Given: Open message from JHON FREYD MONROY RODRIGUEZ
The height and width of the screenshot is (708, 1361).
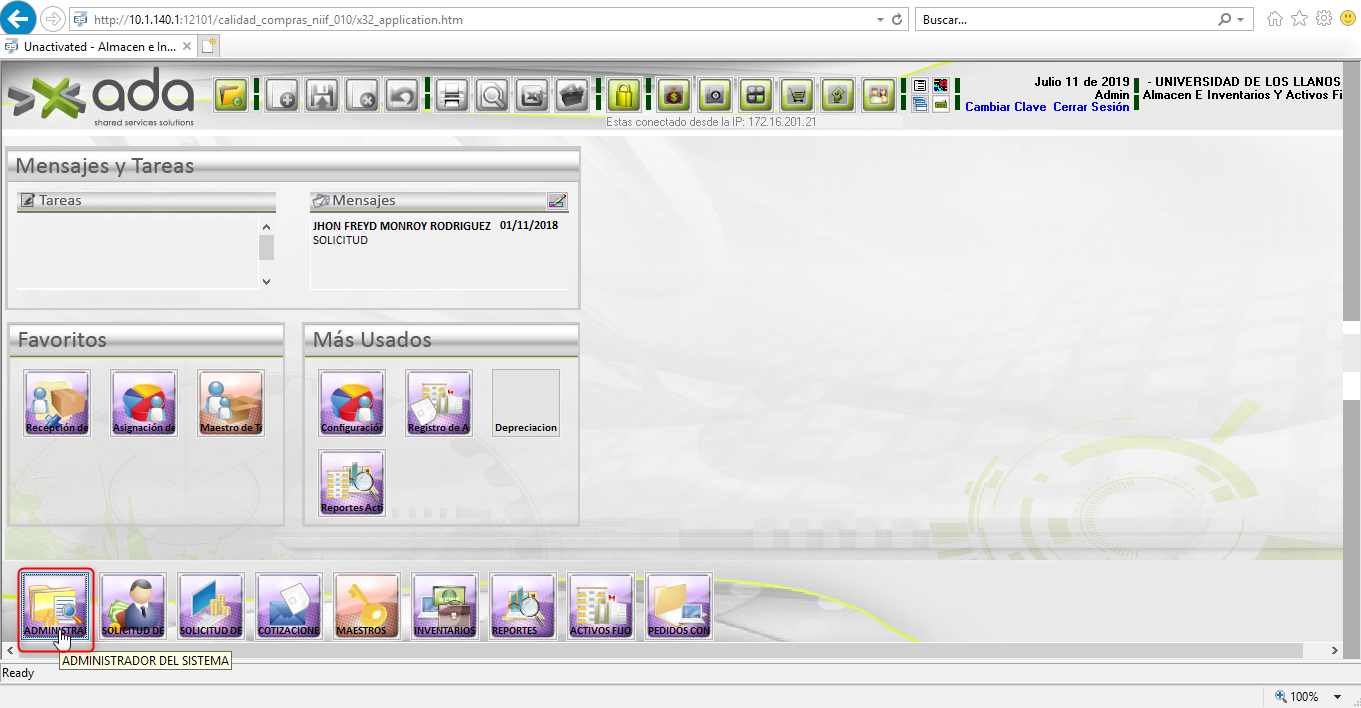Looking at the screenshot, I should pos(402,226).
